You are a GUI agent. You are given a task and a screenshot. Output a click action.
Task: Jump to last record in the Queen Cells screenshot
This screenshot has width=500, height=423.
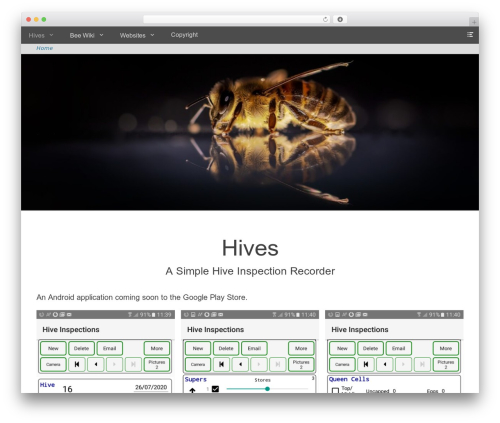tap(422, 364)
